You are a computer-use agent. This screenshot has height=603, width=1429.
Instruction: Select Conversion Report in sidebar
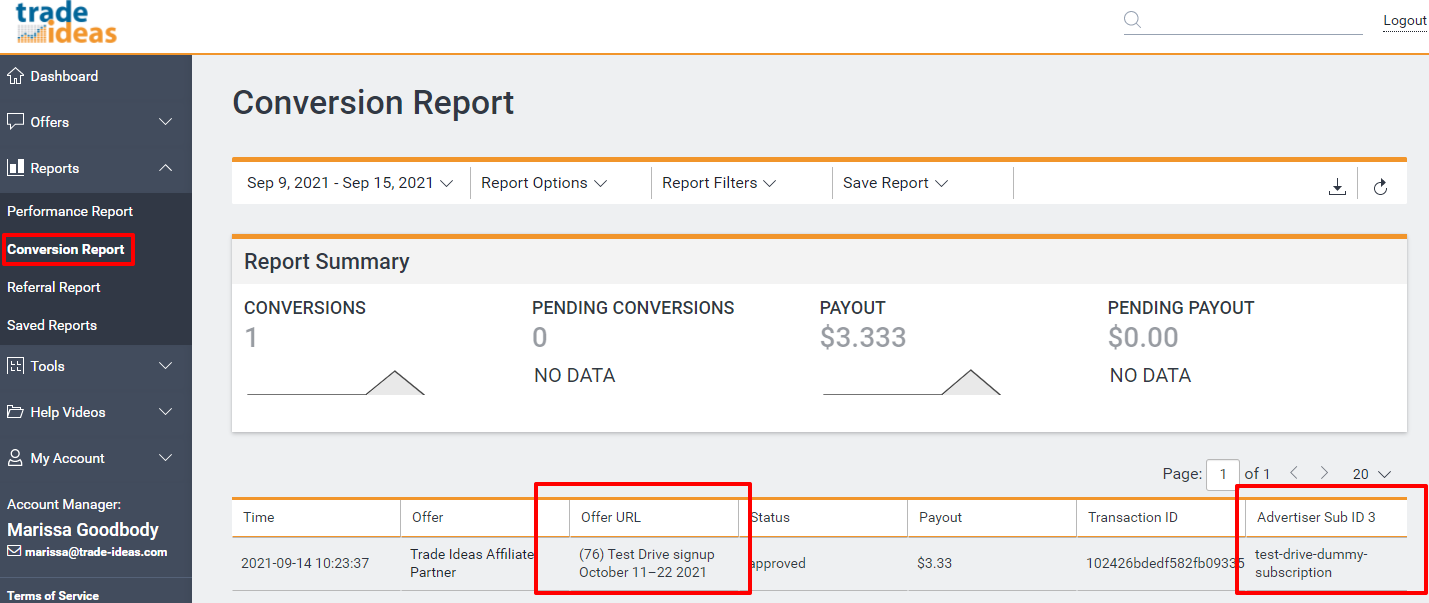(x=66, y=249)
